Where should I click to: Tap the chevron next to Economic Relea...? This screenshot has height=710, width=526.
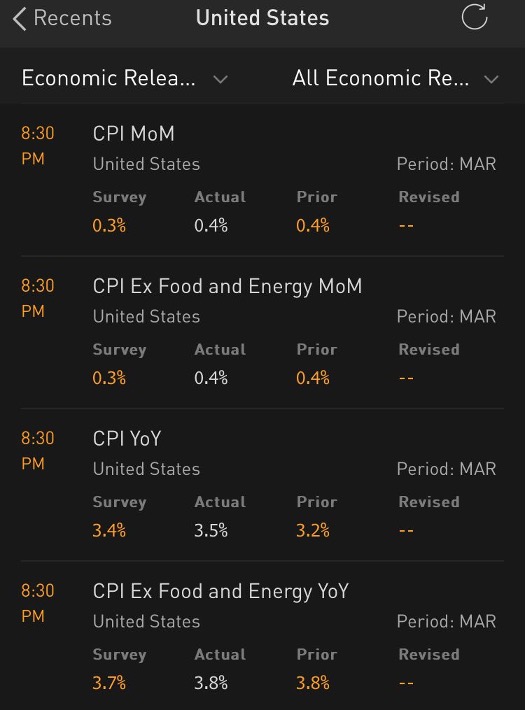pyautogui.click(x=220, y=80)
